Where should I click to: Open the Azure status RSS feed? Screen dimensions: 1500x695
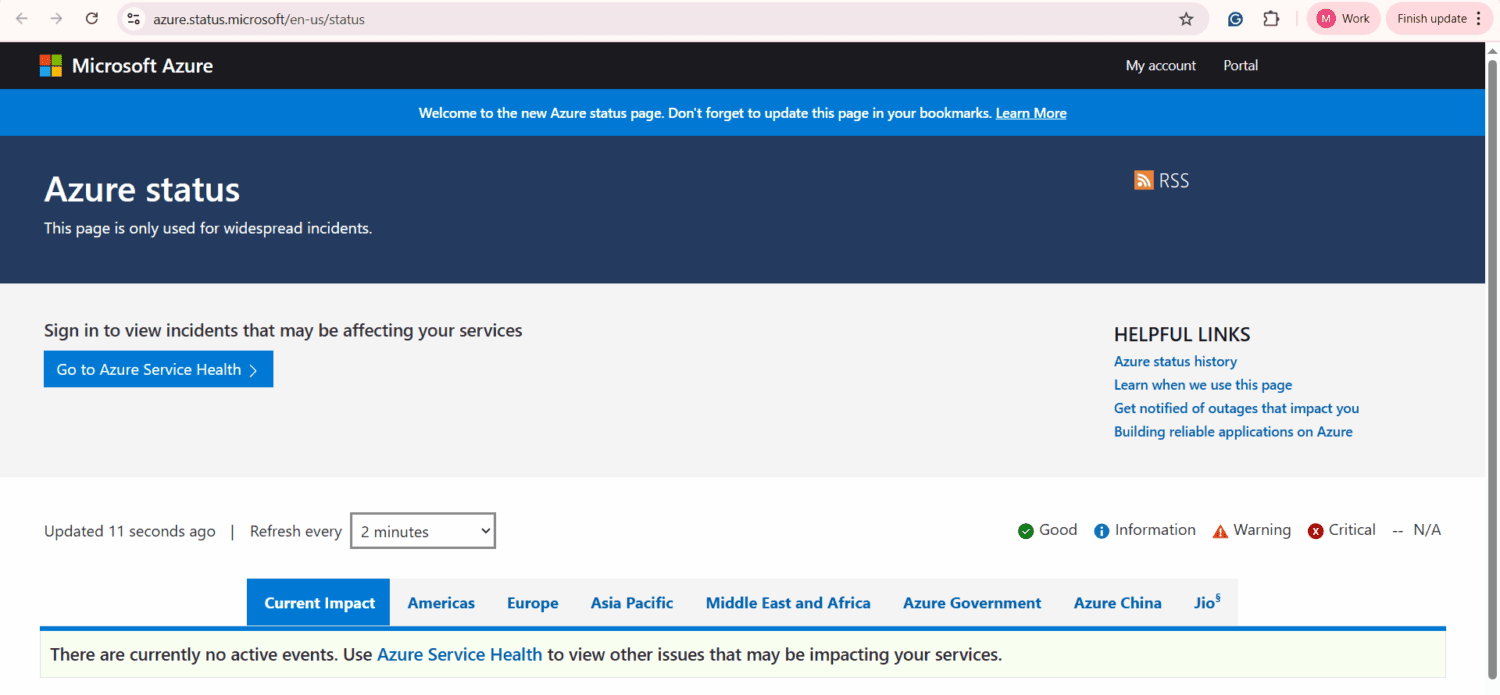coord(1161,180)
